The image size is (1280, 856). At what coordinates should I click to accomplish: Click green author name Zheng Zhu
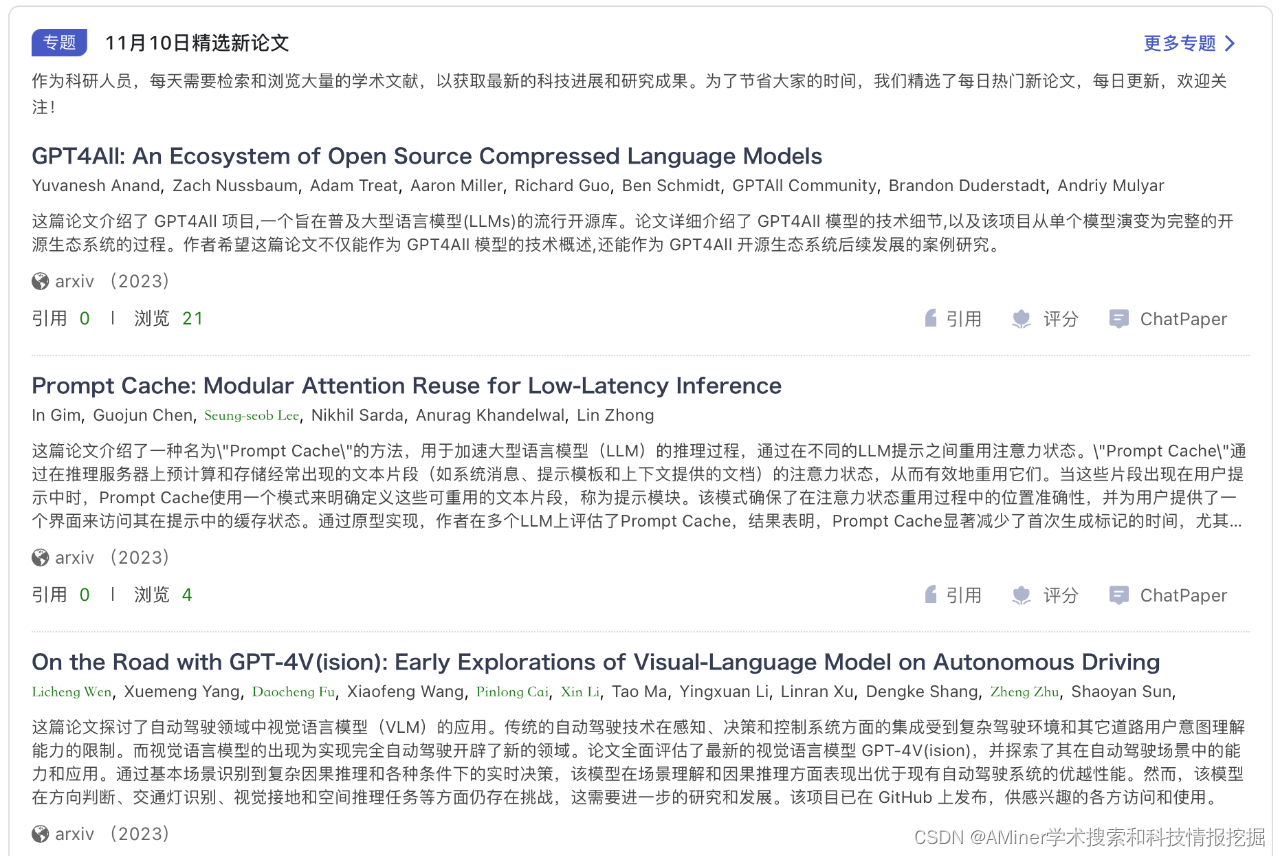tap(1024, 691)
